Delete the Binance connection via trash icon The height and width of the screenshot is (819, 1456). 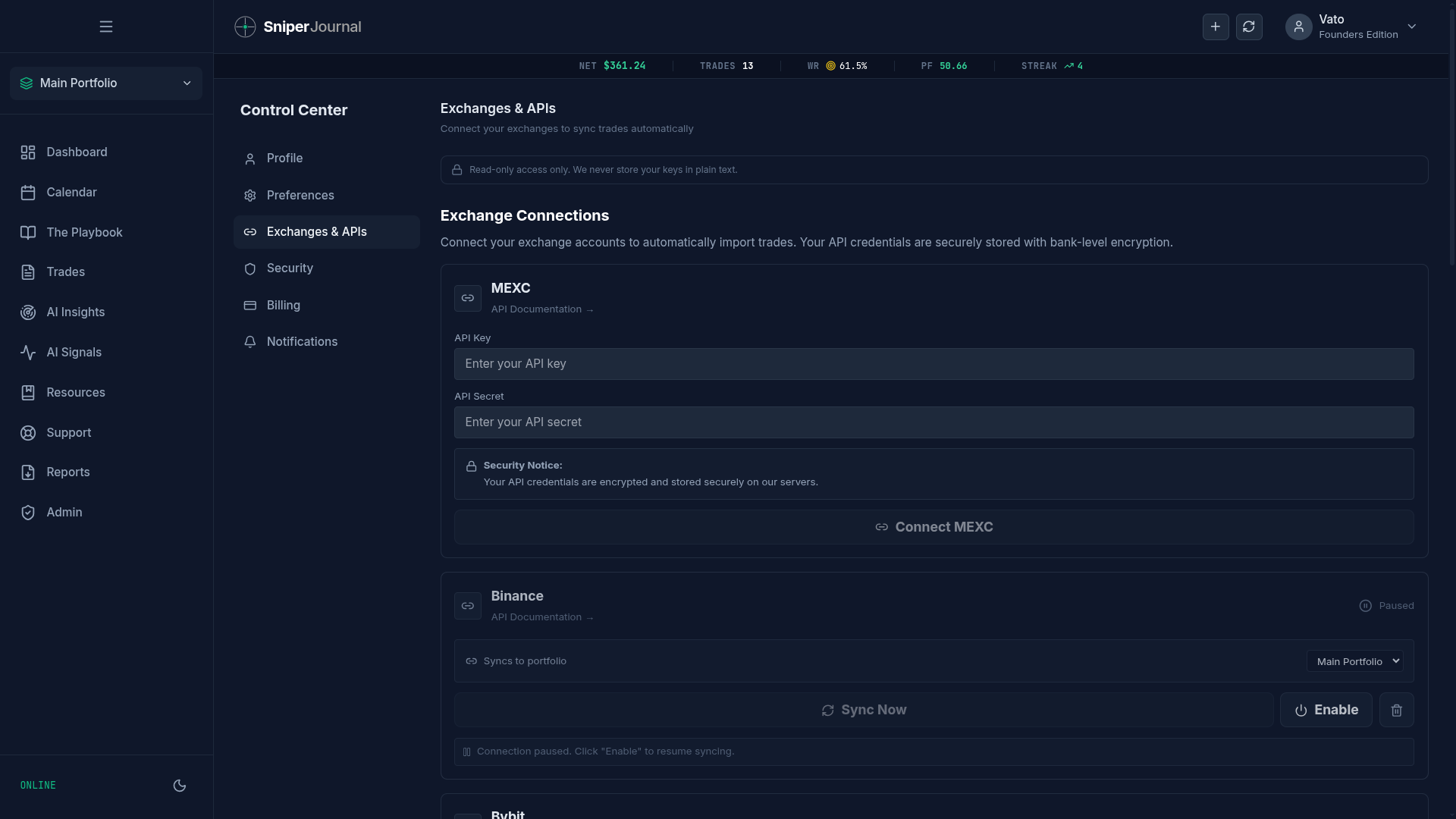(1396, 711)
